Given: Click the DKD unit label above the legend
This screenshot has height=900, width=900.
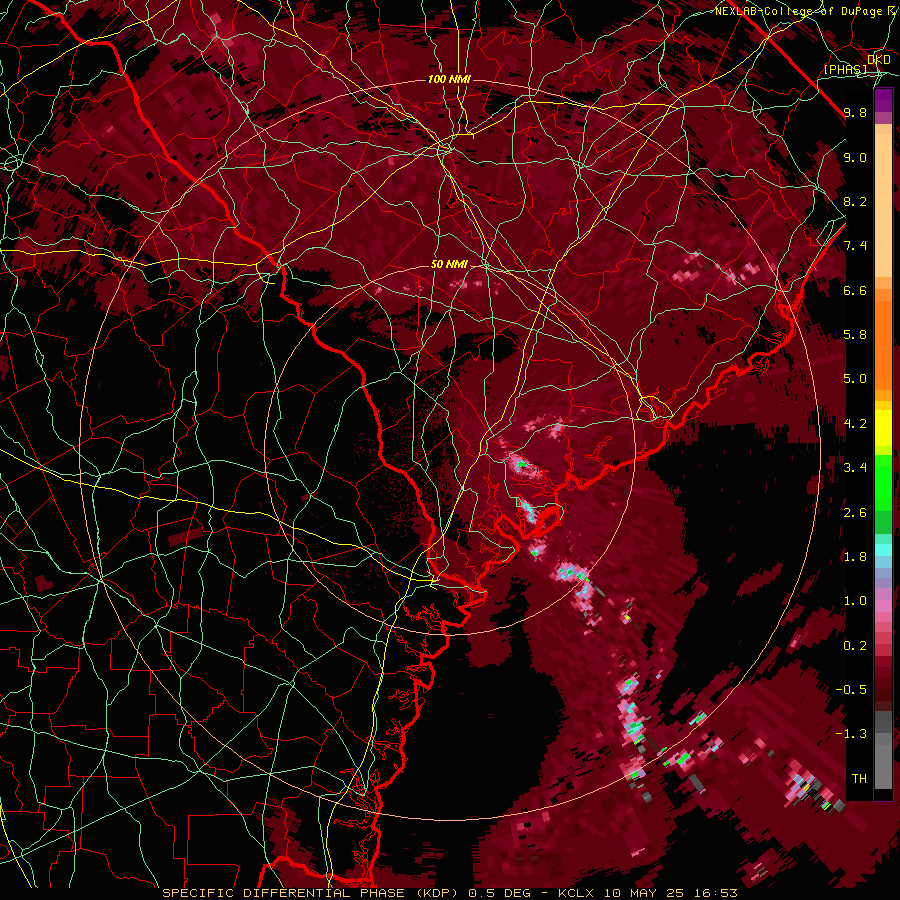Looking at the screenshot, I should click(x=879, y=60).
